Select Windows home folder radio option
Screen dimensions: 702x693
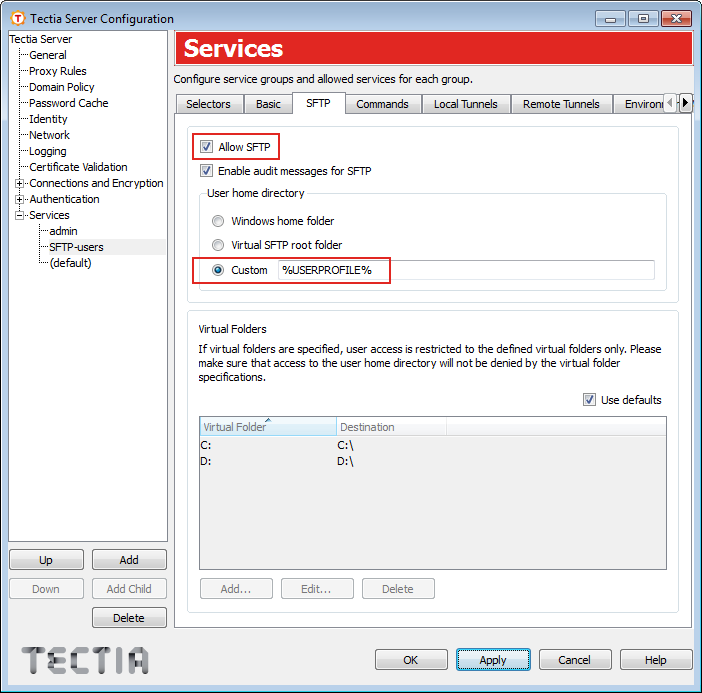(x=218, y=221)
